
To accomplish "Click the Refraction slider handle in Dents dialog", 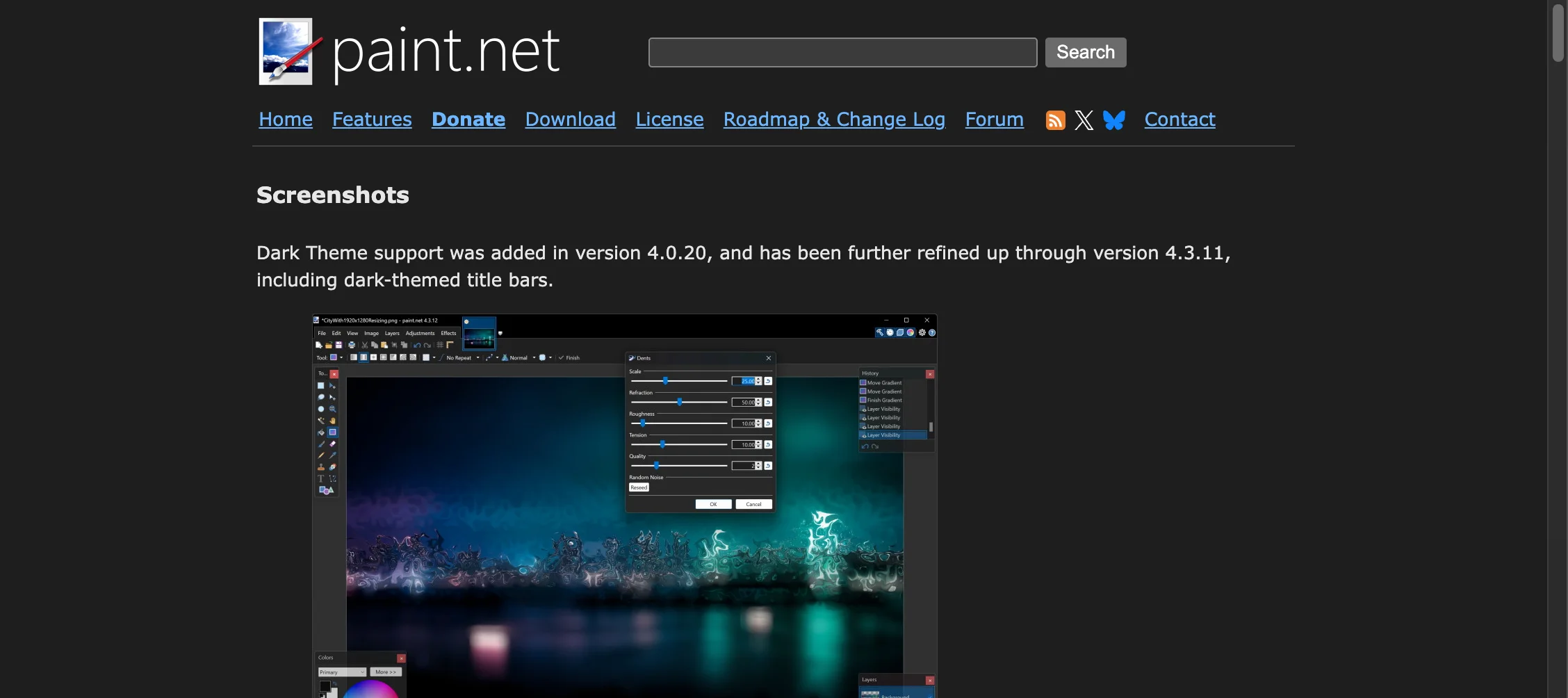I will (x=680, y=402).
